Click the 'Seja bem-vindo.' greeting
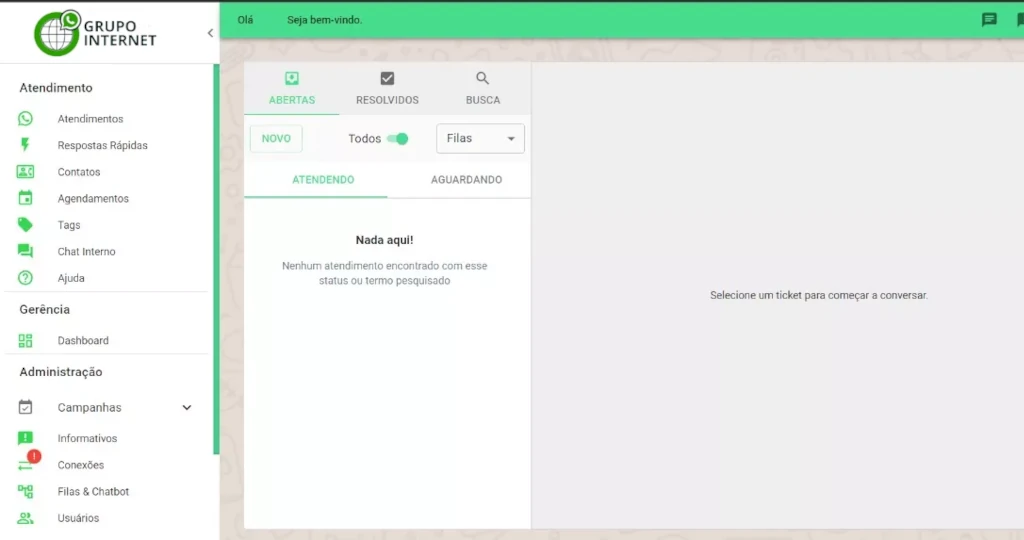The width and height of the screenshot is (1024, 540). [325, 20]
